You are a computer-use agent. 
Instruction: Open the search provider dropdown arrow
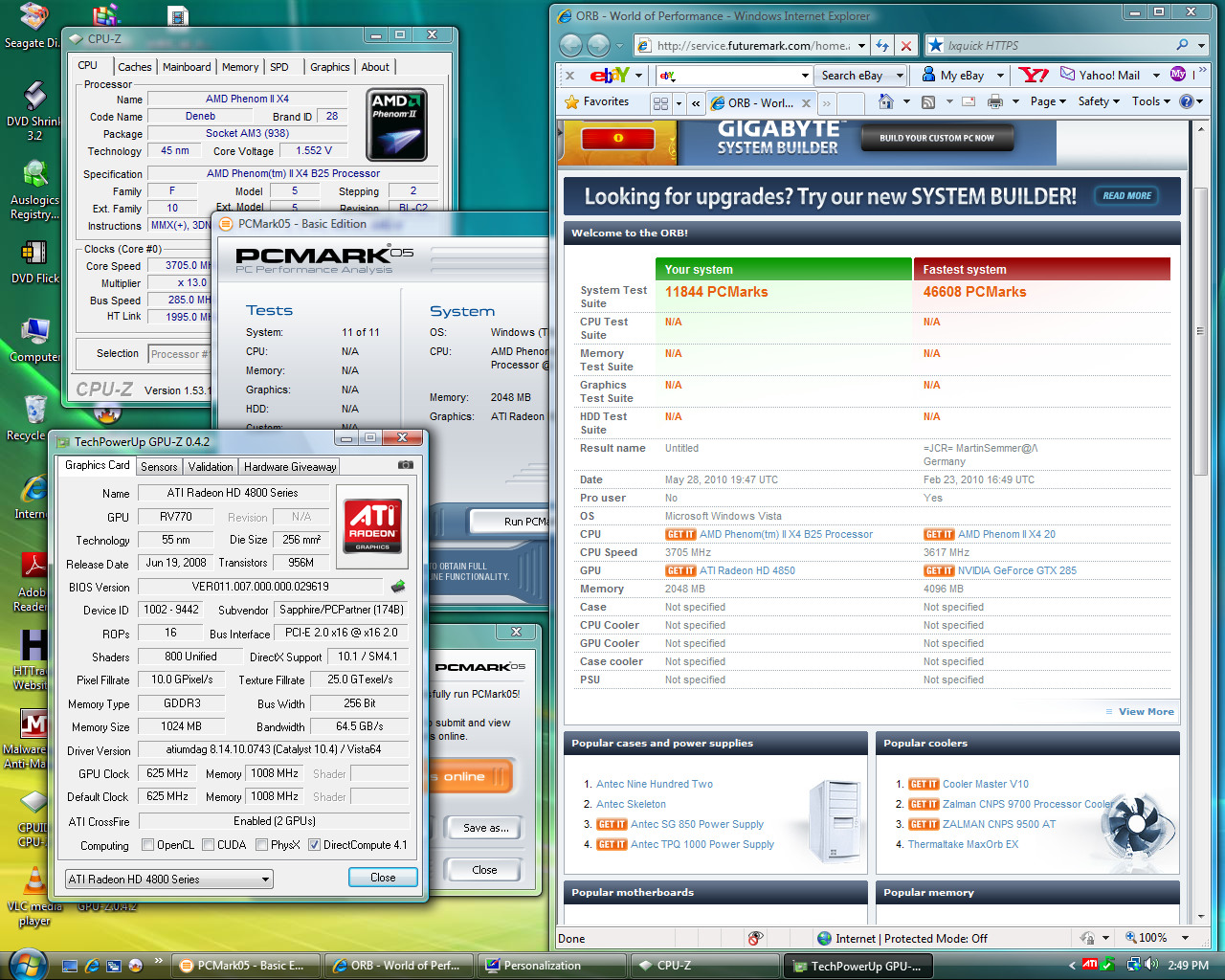click(x=1203, y=45)
